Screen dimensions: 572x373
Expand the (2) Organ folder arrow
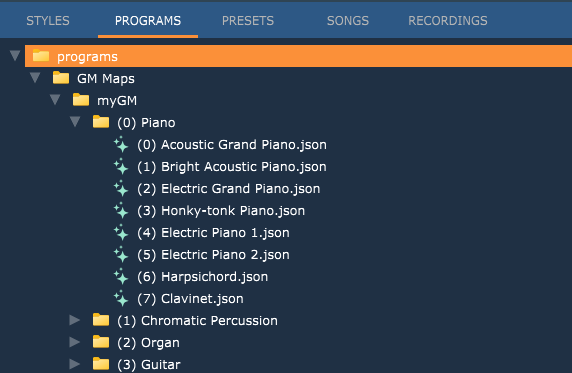[x=75, y=342]
